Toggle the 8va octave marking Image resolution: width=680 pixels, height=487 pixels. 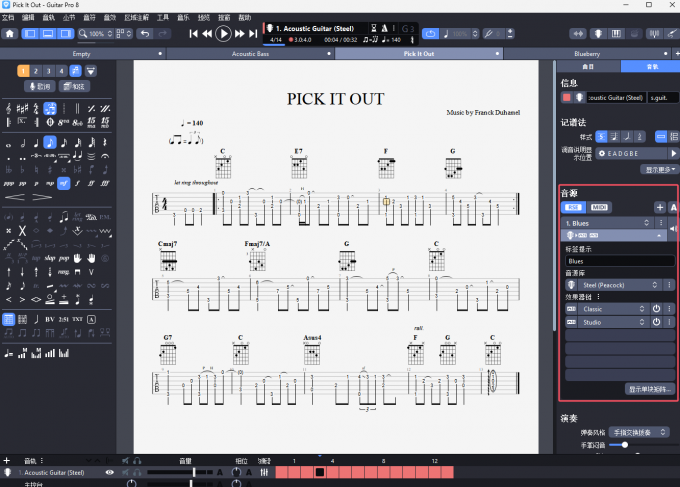[x=63, y=122]
